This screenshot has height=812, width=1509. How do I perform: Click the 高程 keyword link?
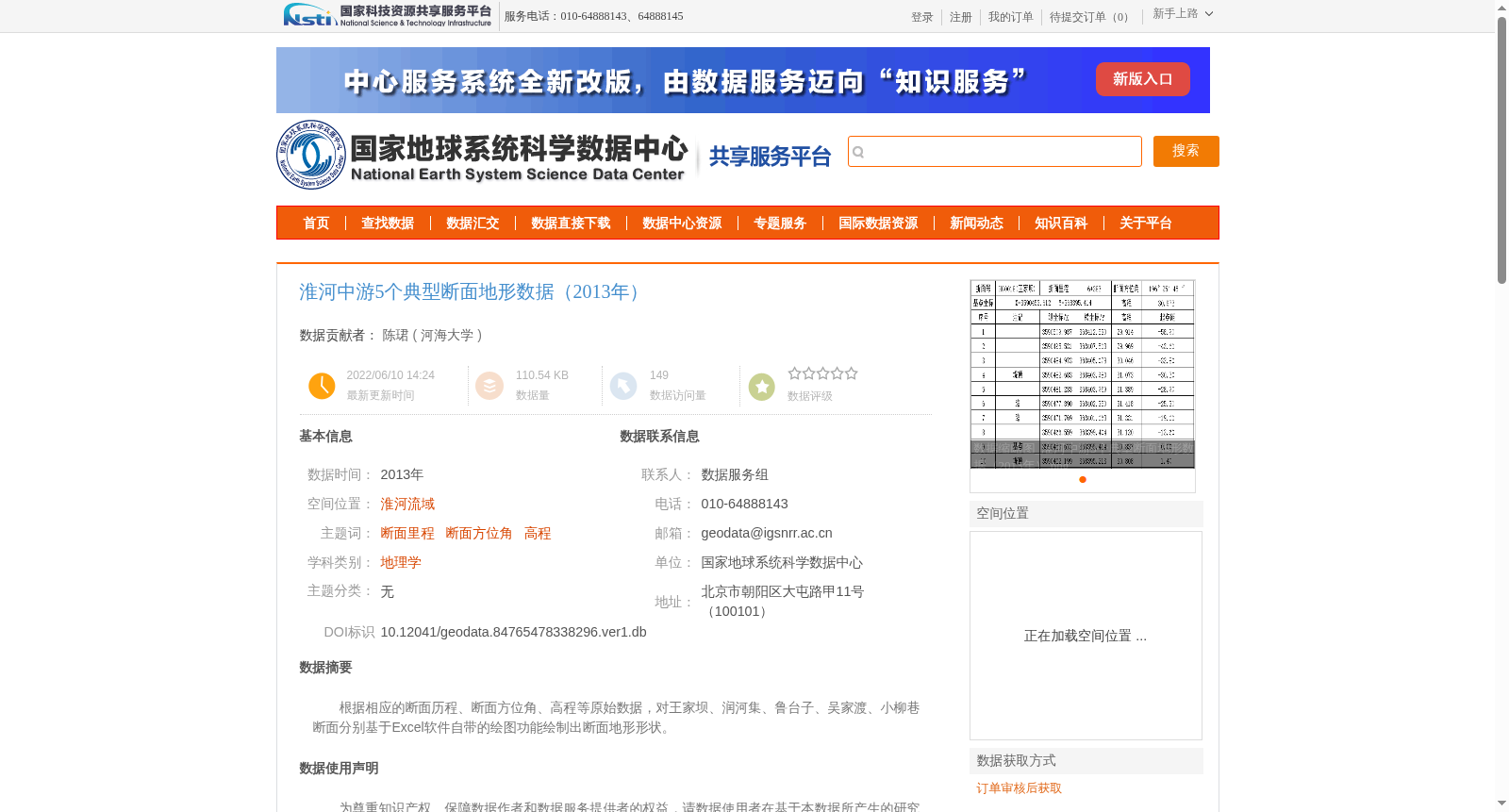click(x=538, y=534)
